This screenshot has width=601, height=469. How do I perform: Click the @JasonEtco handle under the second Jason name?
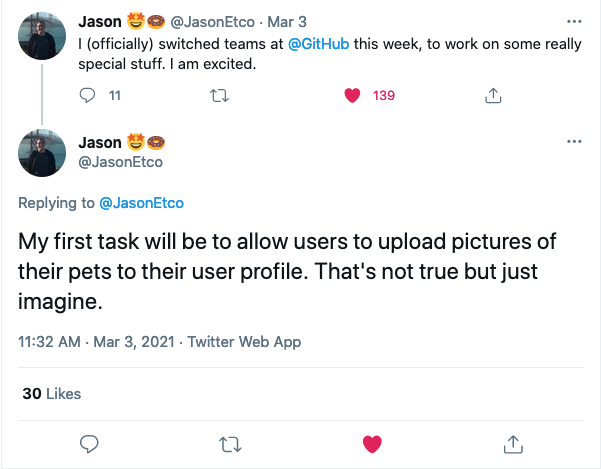[120, 162]
